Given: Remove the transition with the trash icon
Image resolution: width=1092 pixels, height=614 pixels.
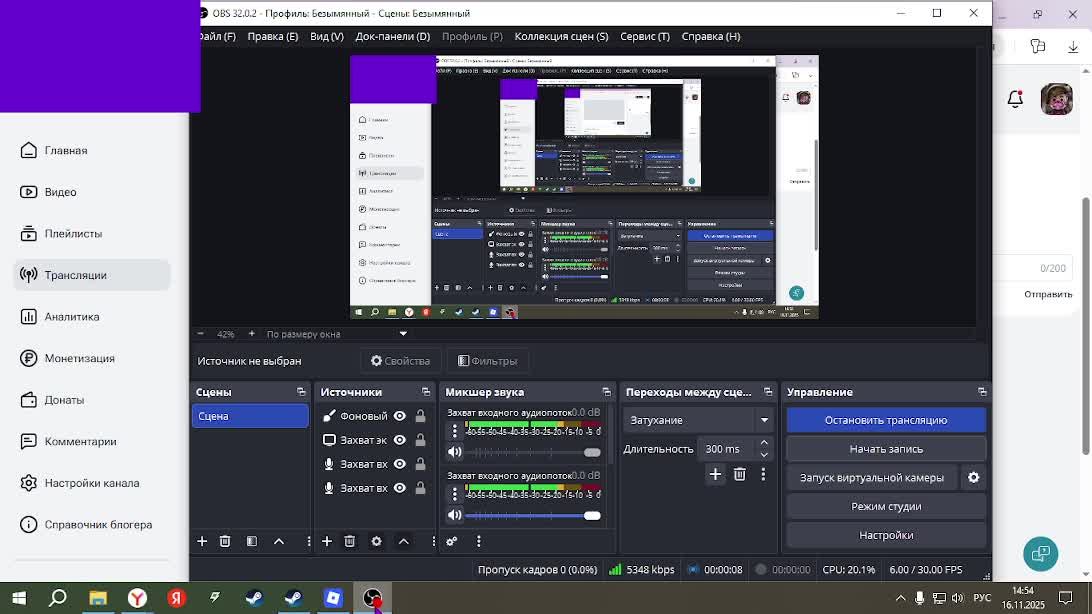Looking at the screenshot, I should tap(740, 475).
